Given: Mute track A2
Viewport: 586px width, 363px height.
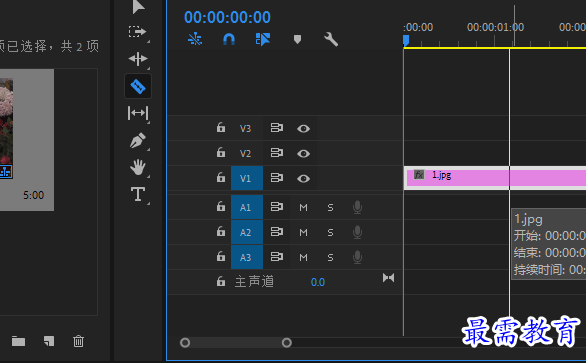Looking at the screenshot, I should tap(303, 233).
